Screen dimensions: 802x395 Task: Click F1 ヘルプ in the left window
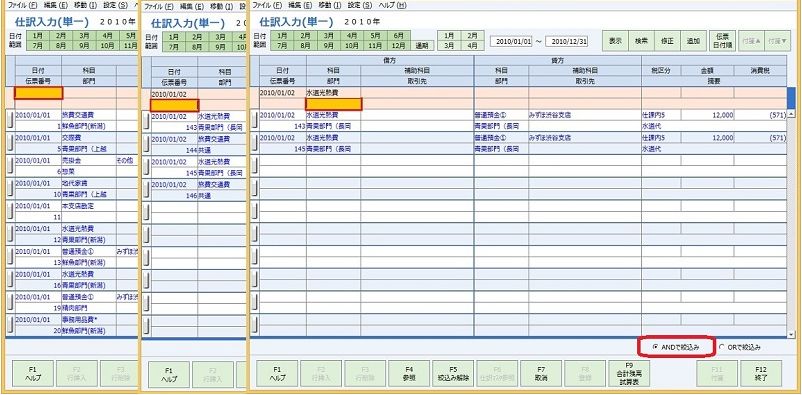point(33,374)
